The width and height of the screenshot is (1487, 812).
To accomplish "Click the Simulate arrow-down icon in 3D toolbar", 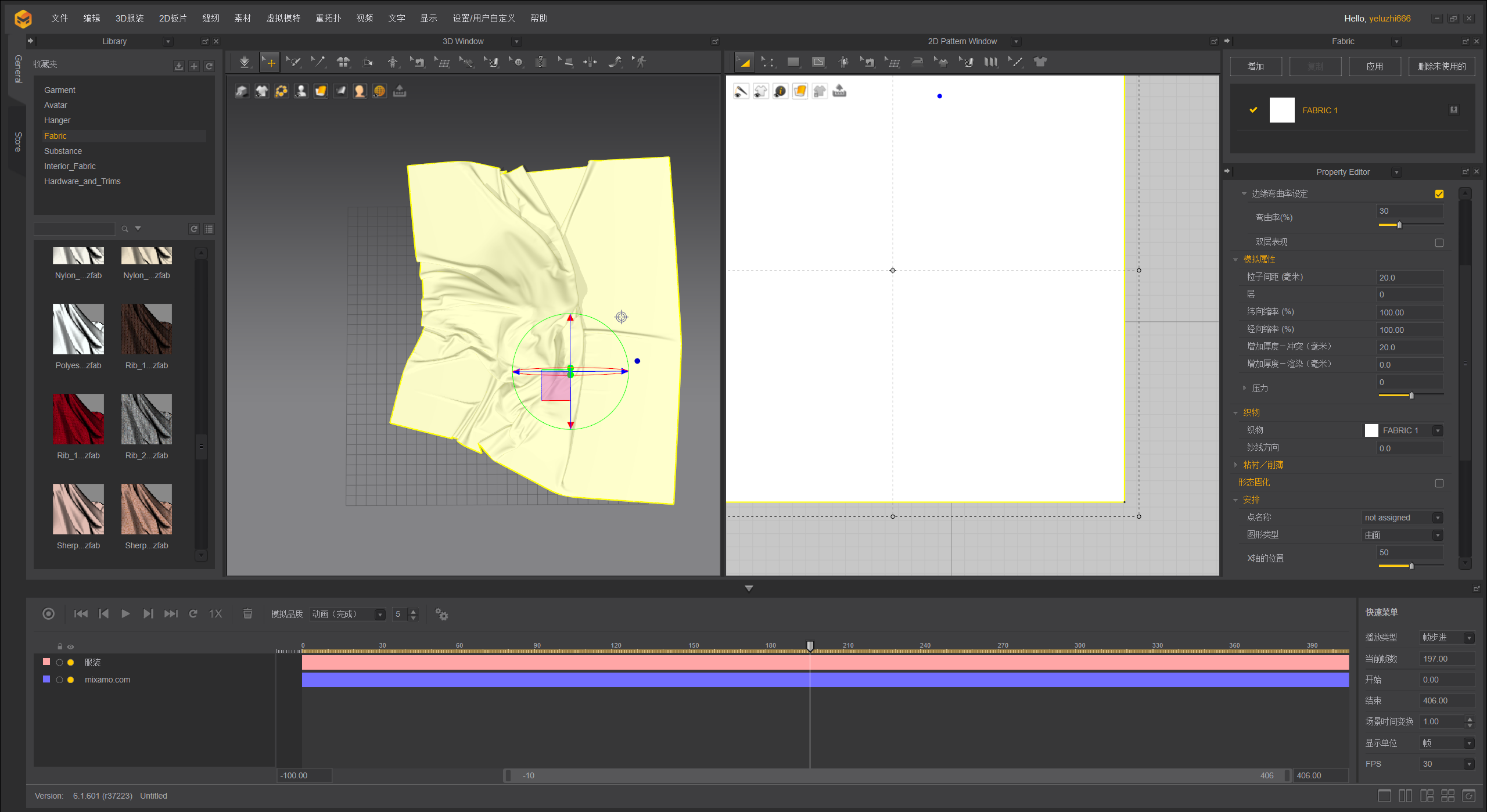I will [245, 62].
